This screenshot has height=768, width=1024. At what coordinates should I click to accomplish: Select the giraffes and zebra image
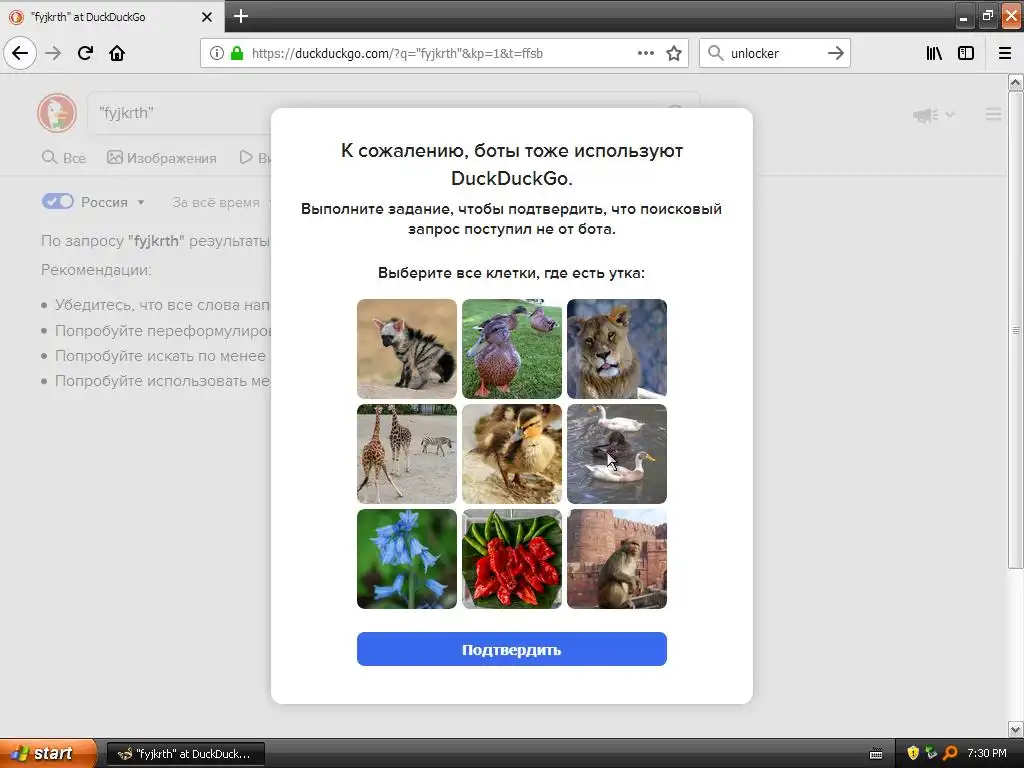pyautogui.click(x=406, y=454)
